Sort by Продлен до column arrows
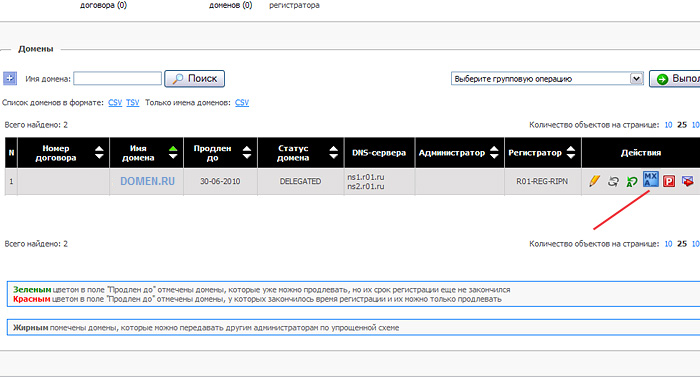The image size is (700, 377). 246,153
